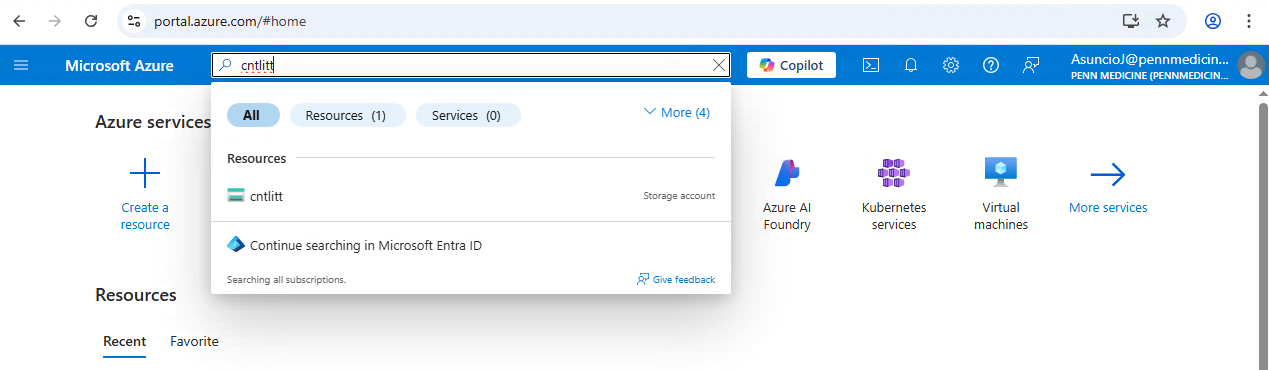Screen dimensions: 1269x370
Task: Click the More services arrow
Action: click(1108, 175)
